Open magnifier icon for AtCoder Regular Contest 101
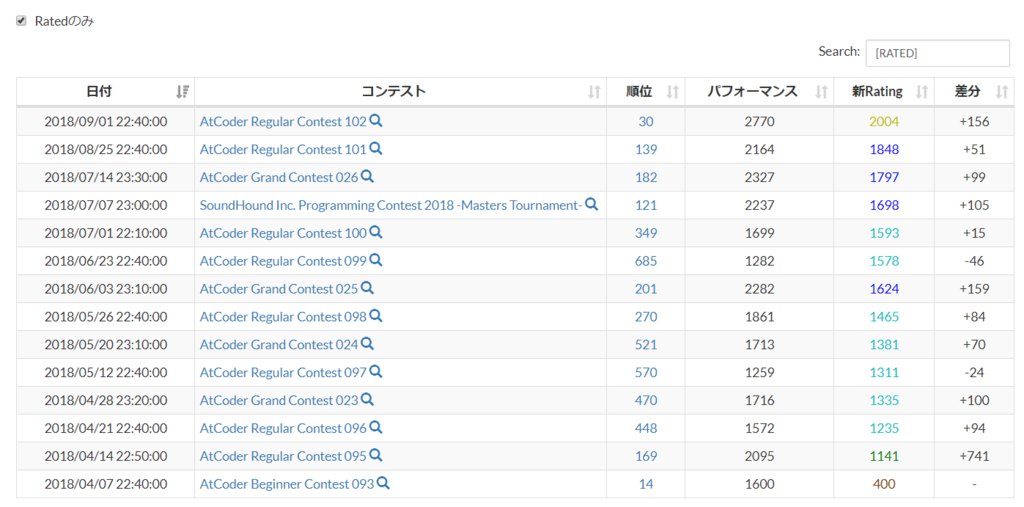This screenshot has height=507, width=1024. pos(376,148)
